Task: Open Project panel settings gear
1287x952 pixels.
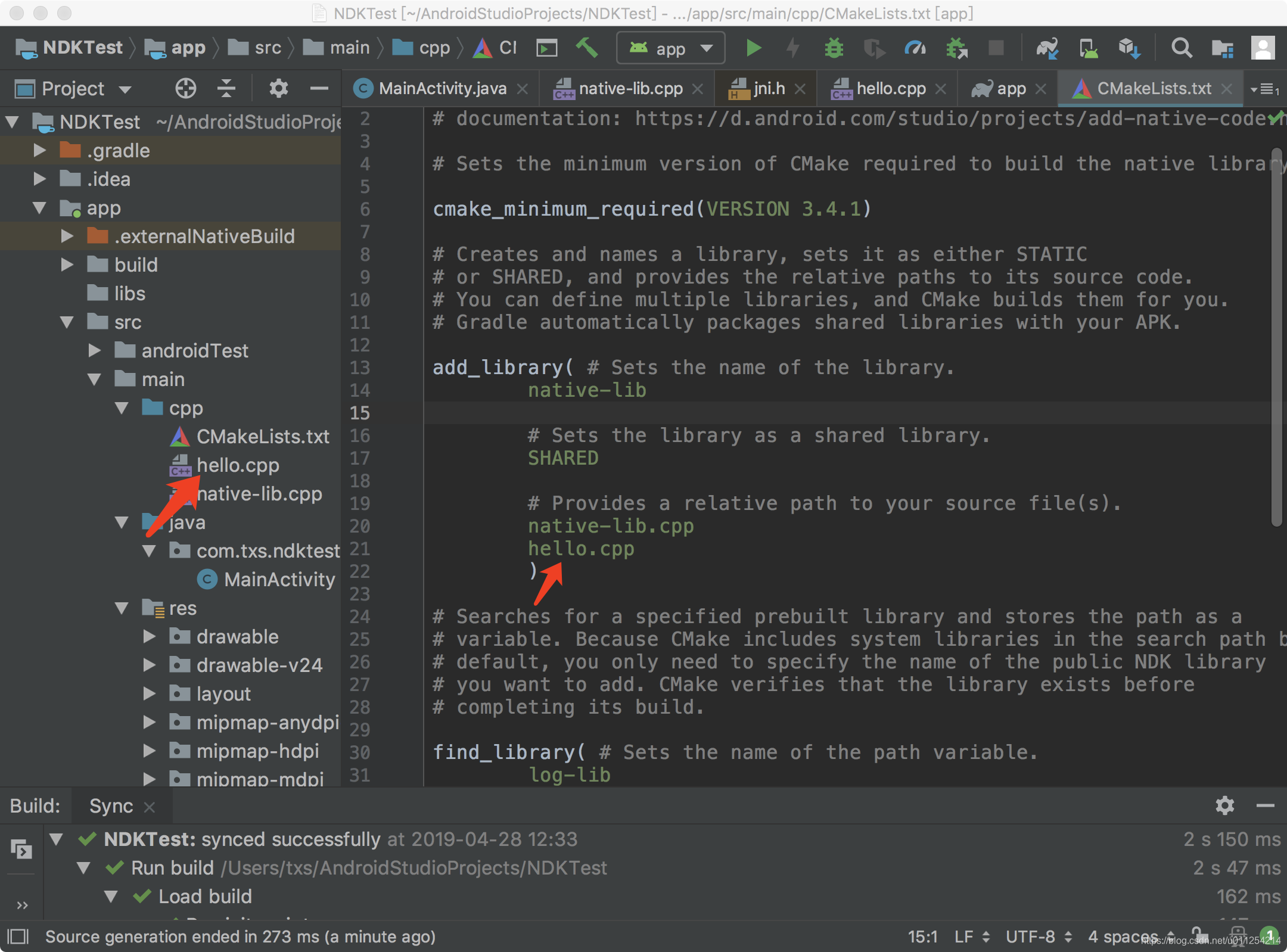Action: pos(278,89)
